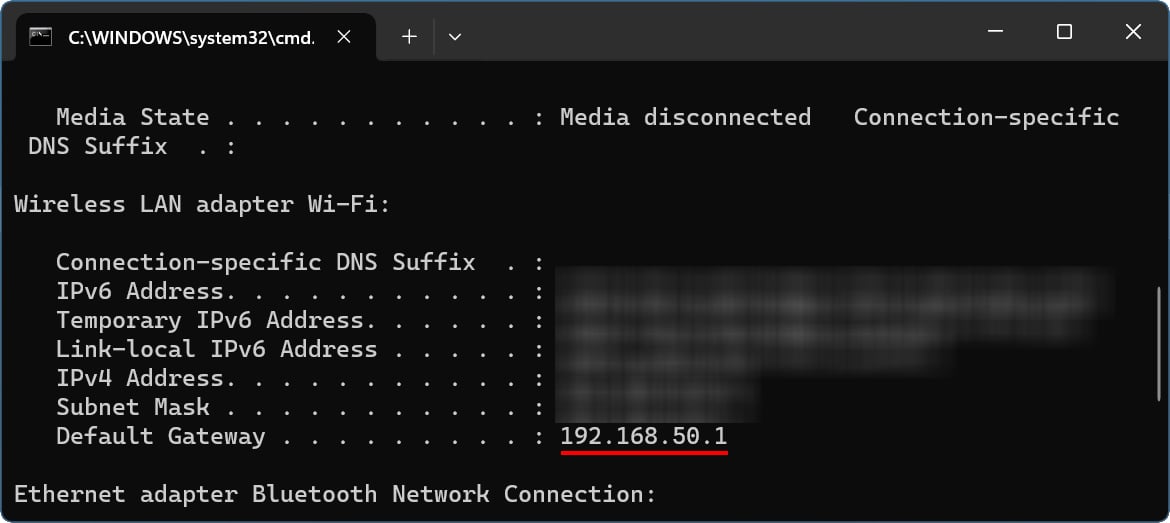Image resolution: width=1170 pixels, height=523 pixels.
Task: Click the cmd icon in the tab
Action: [x=40, y=37]
